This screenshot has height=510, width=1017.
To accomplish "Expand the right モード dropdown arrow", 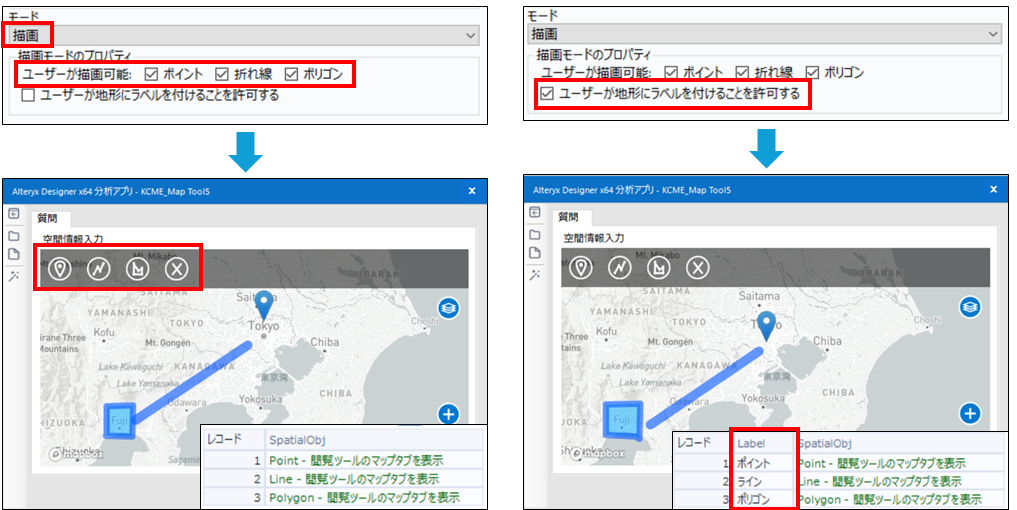I will pyautogui.click(x=992, y=34).
